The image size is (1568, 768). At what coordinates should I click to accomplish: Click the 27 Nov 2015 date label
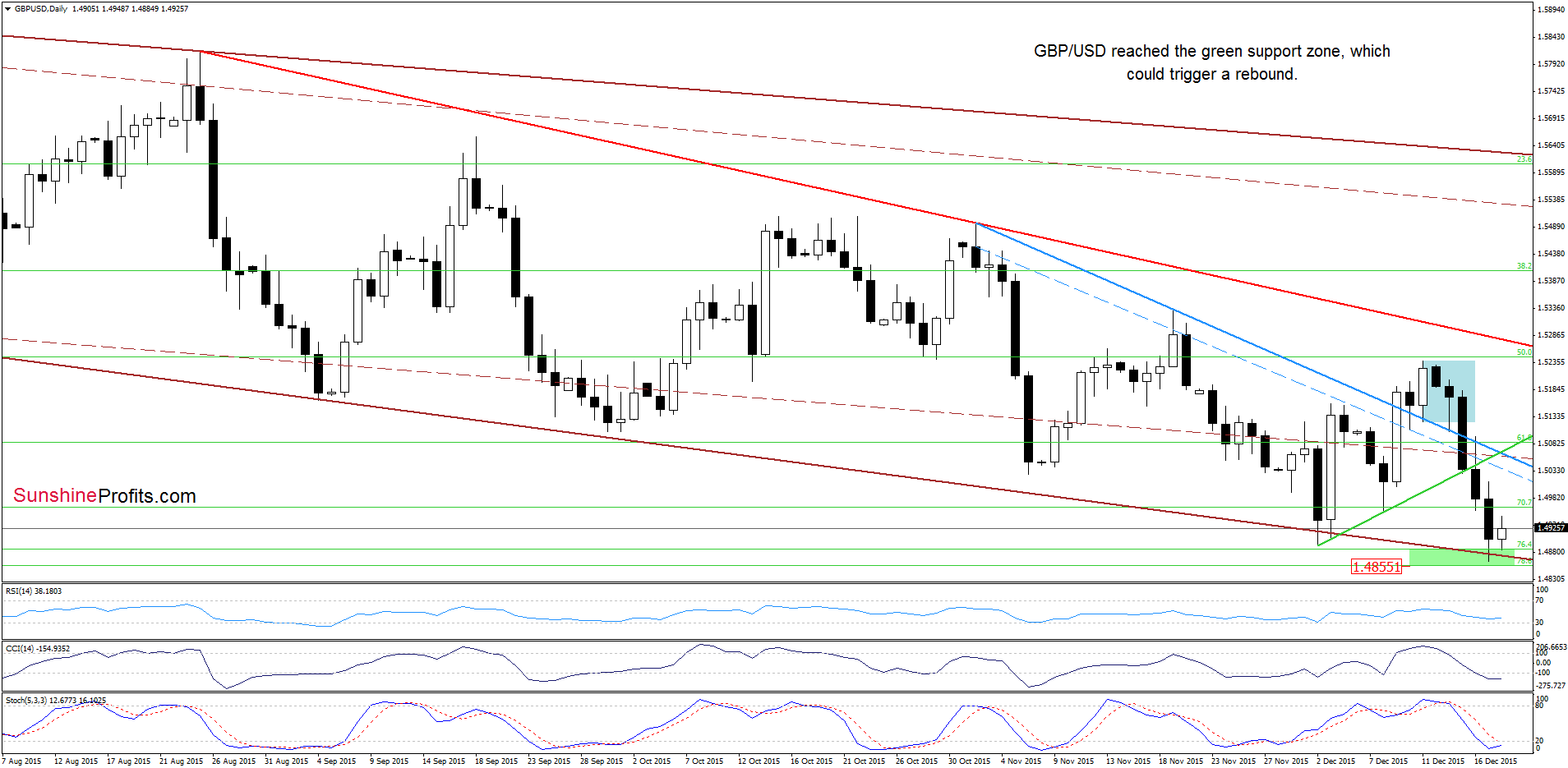coord(1286,761)
